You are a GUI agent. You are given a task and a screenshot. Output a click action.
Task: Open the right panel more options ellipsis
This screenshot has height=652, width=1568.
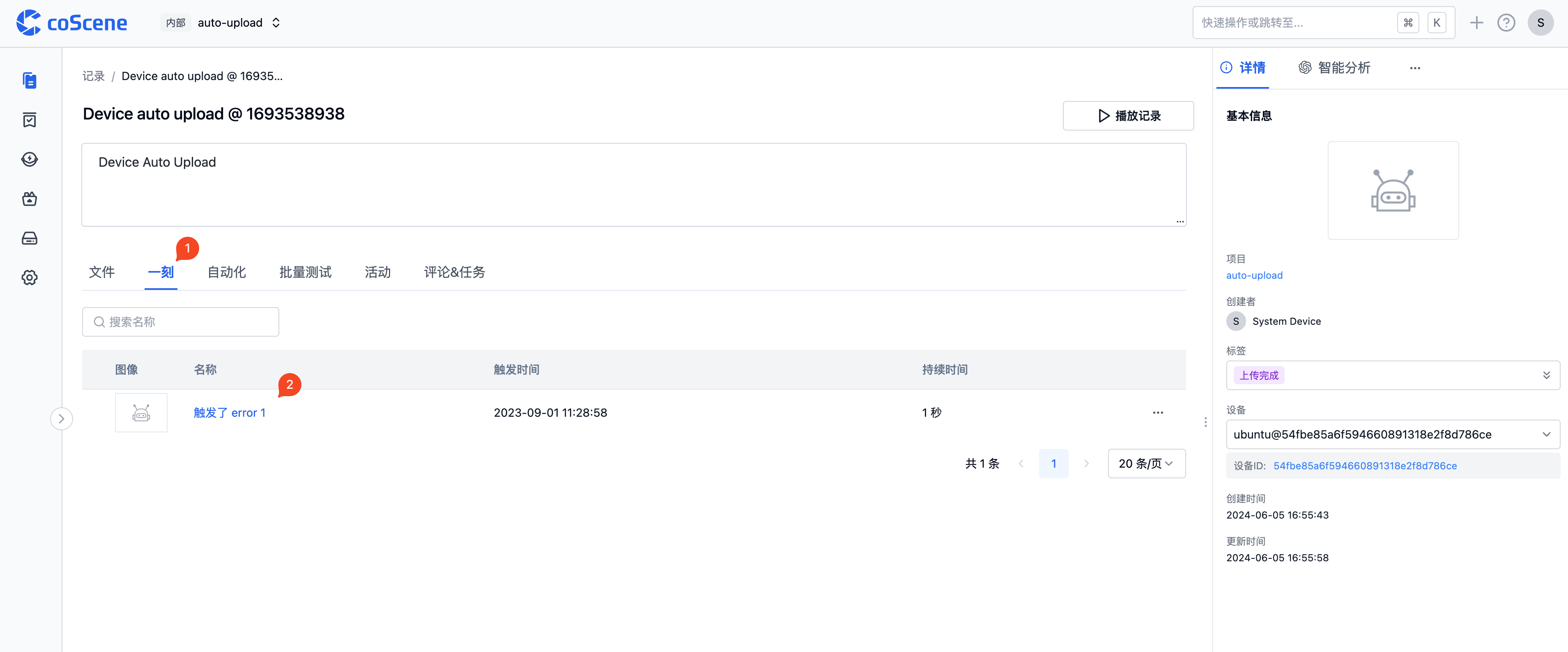[x=1414, y=68]
